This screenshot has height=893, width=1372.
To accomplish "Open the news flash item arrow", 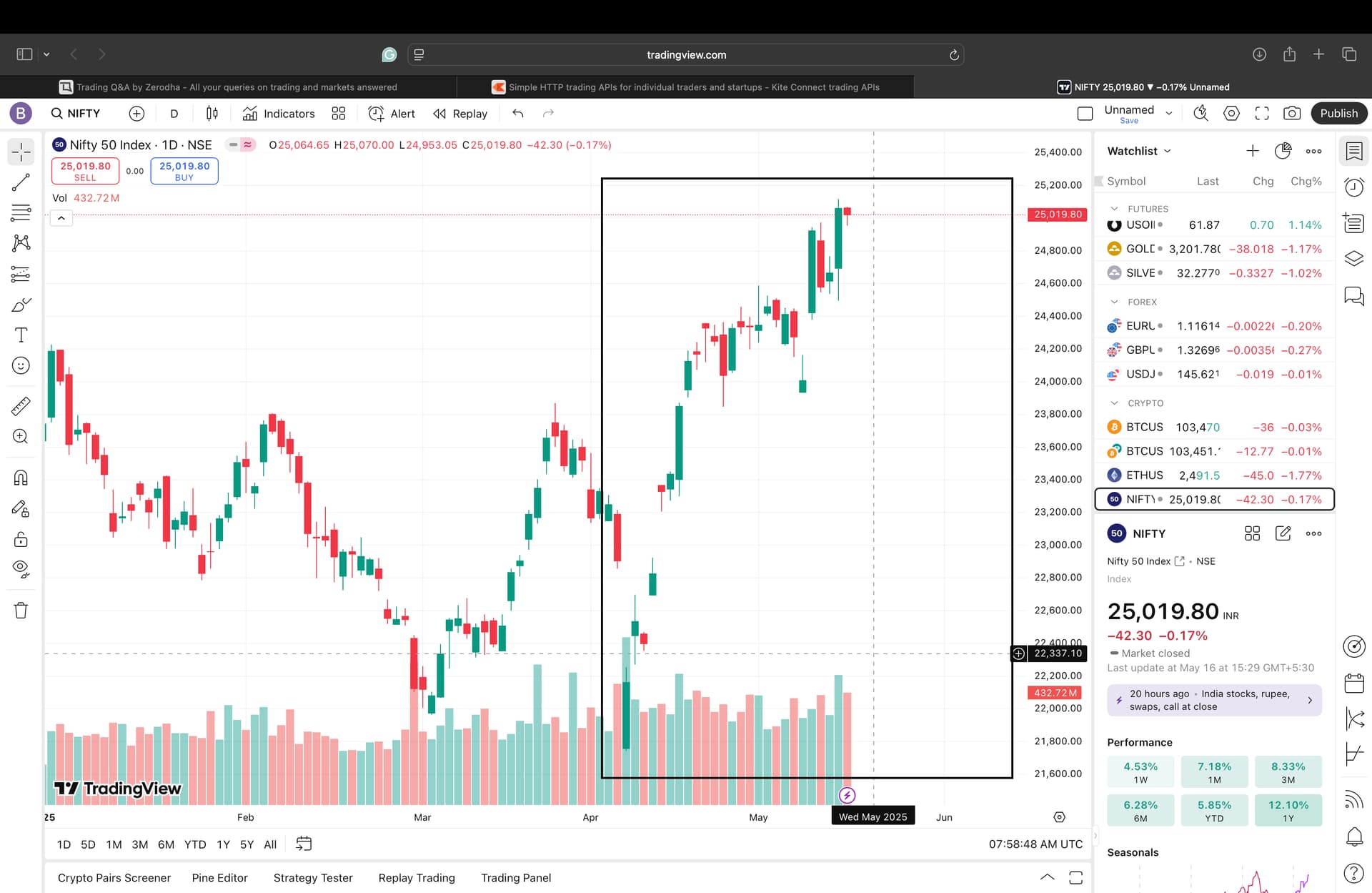I will click(x=1310, y=701).
